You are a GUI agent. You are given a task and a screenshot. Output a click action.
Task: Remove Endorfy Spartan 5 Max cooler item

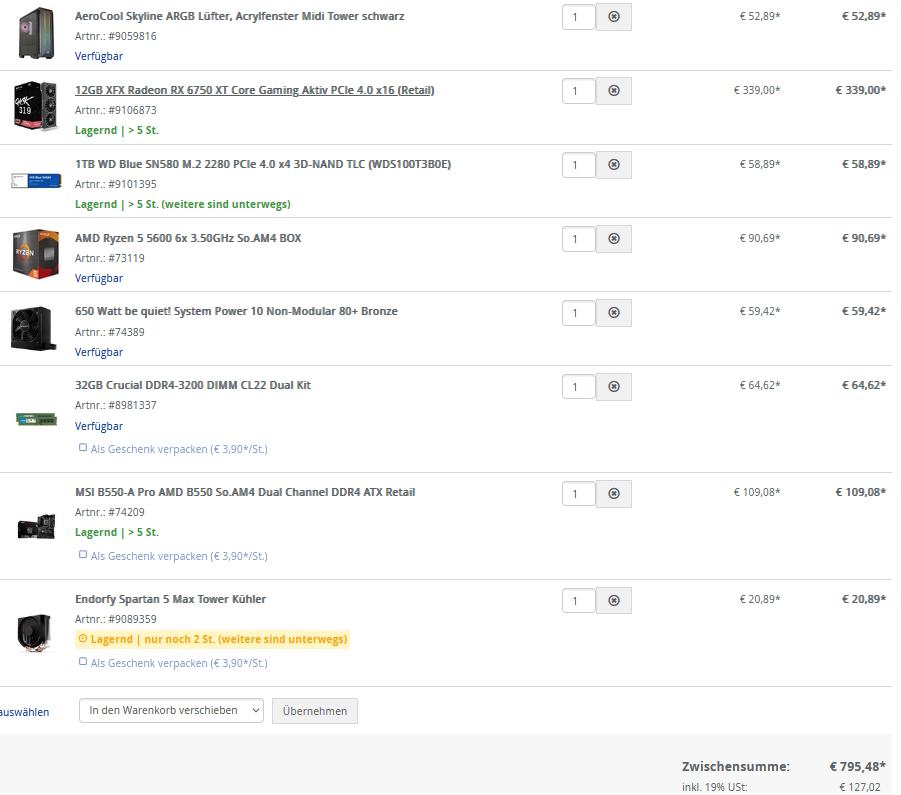[614, 601]
